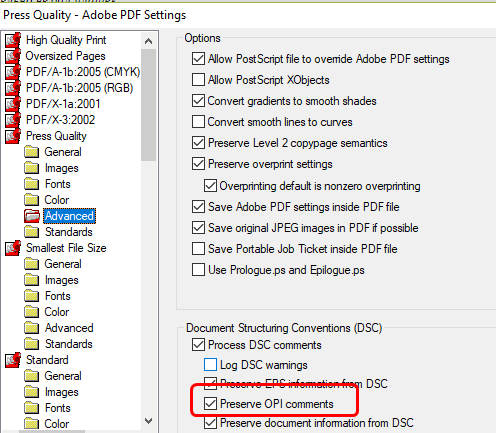The height and width of the screenshot is (433, 496).
Task: Open the General folder icon under Press Quality
Action: (32, 152)
